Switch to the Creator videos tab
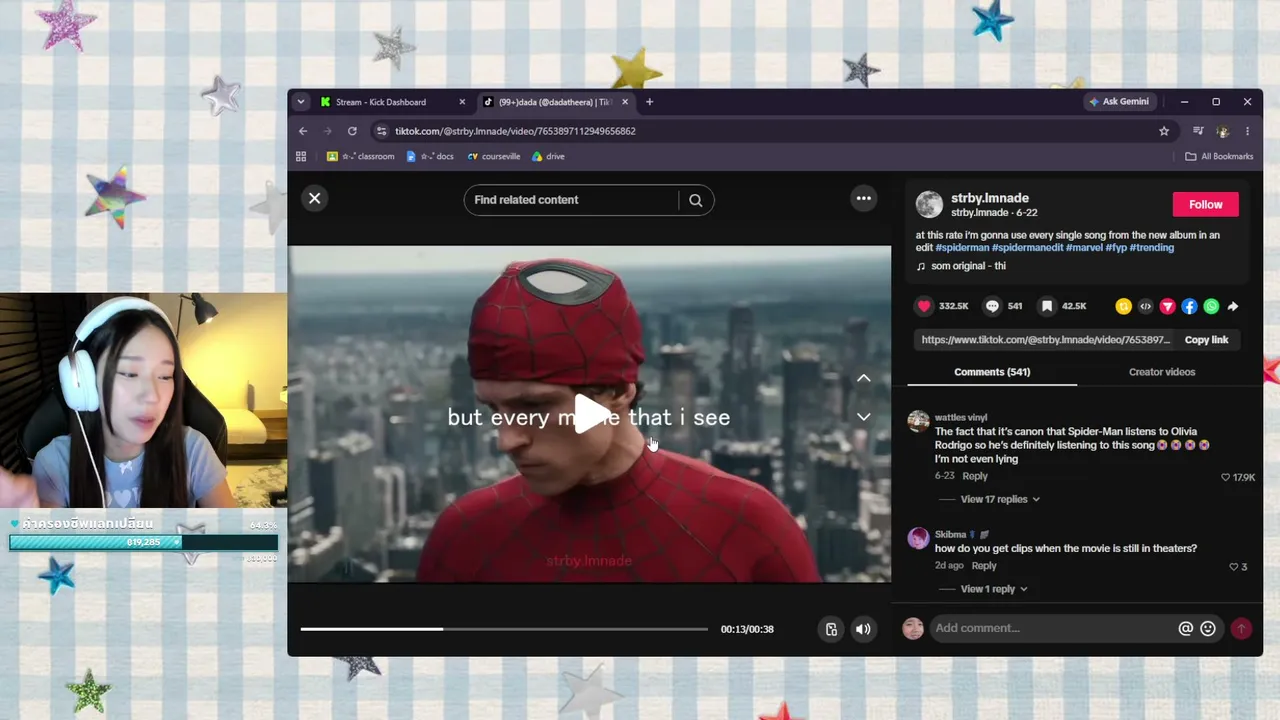 tap(1162, 372)
